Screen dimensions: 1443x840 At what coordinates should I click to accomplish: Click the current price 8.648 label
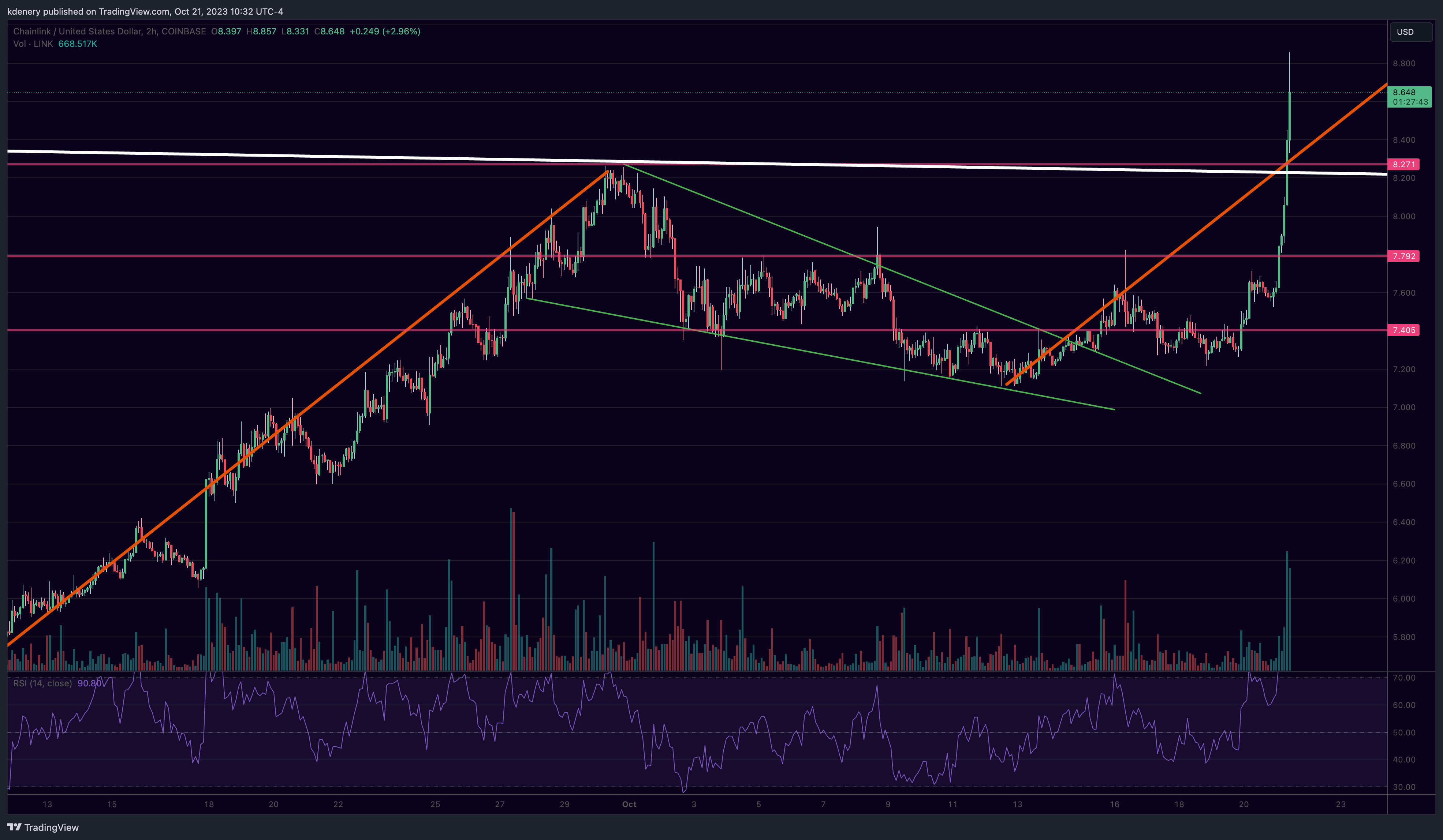click(x=1404, y=92)
